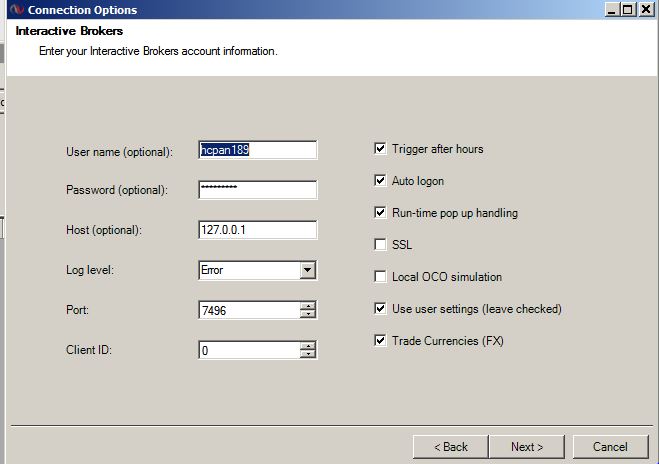Go to the previous step with Back
This screenshot has width=659, height=464.
[x=451, y=447]
